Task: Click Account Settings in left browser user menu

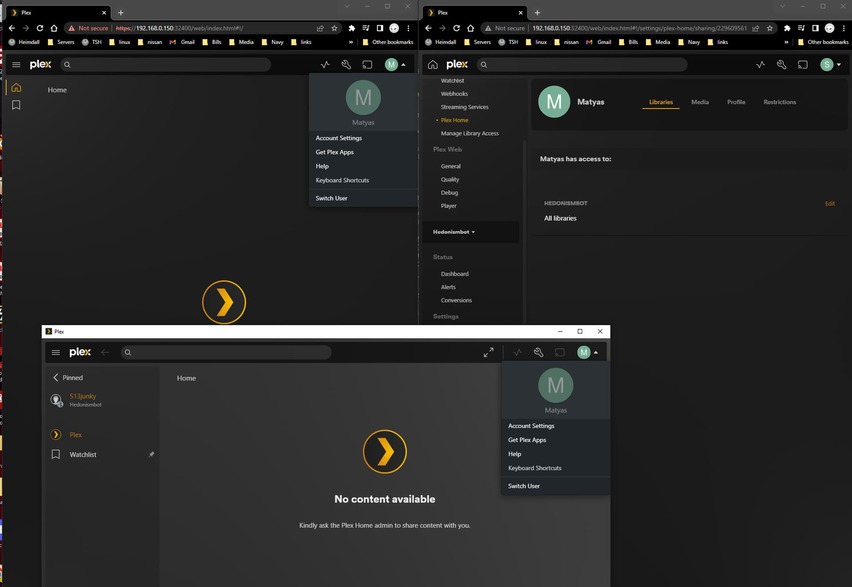Action: [x=339, y=138]
